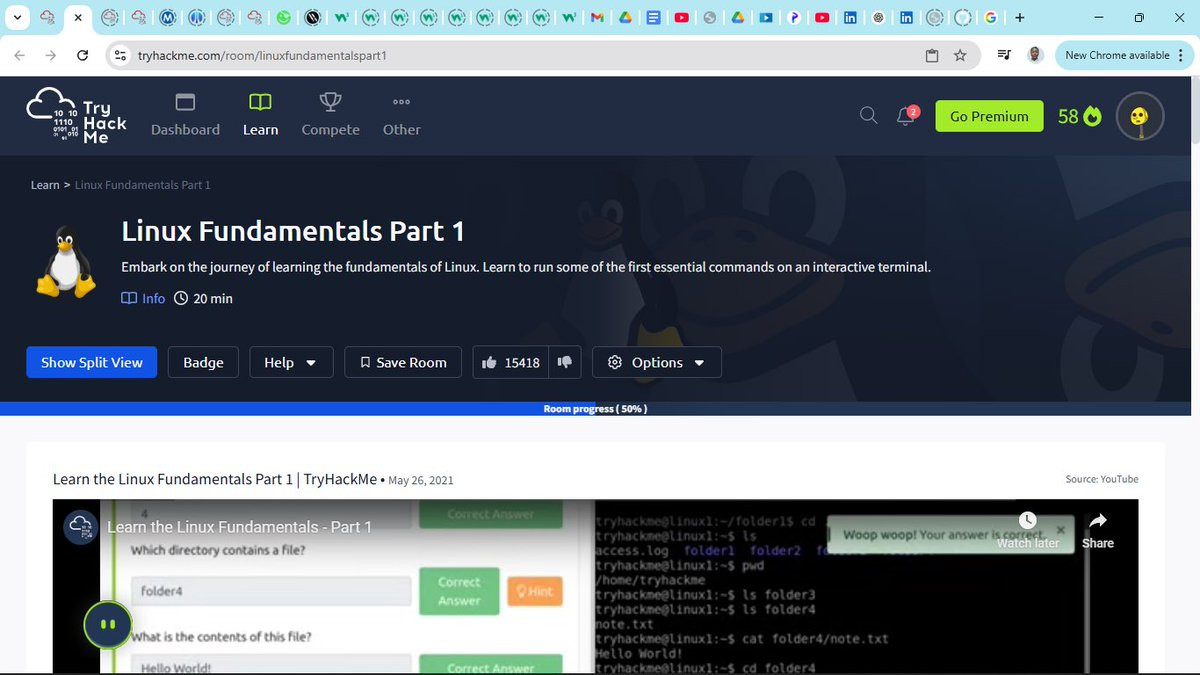Viewport: 1200px width, 675px height.
Task: Expand the Options dropdown
Action: [657, 362]
